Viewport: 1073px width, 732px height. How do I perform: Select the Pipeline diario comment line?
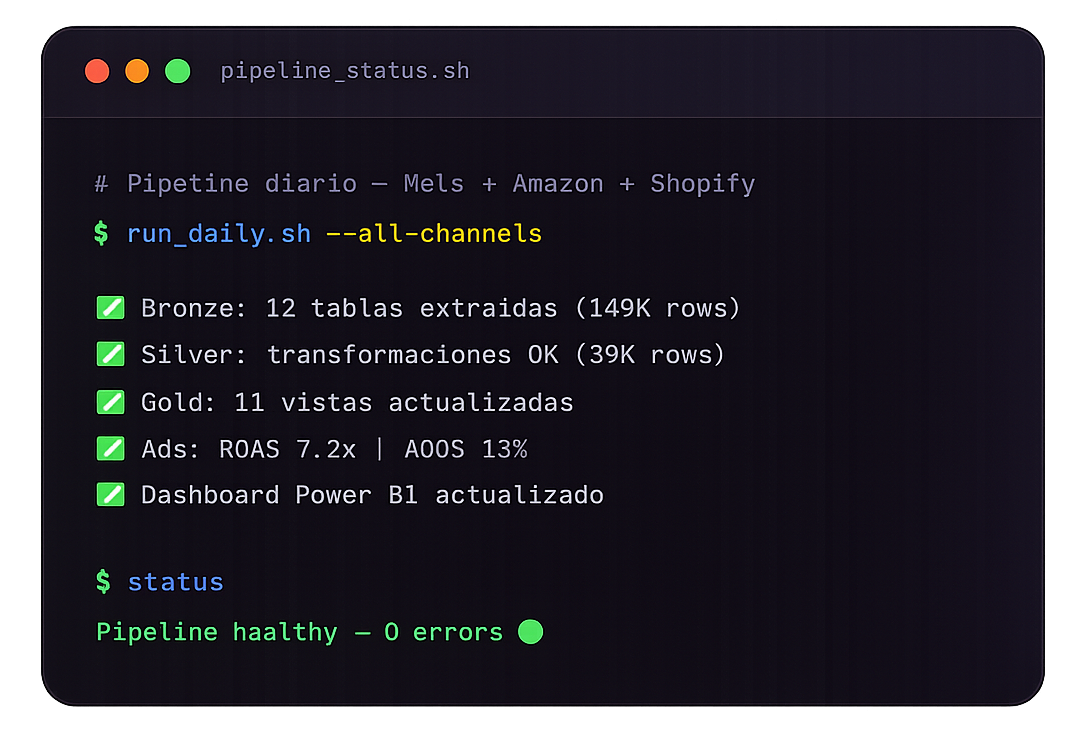[425, 184]
